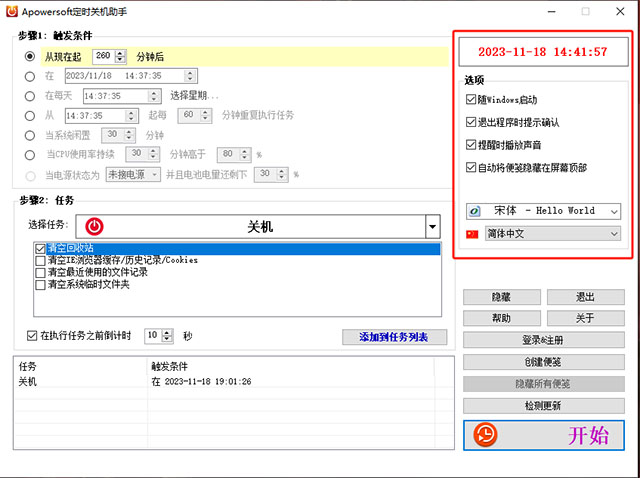Screen dimensions: 640x478
Task: Close the Apowersoft window
Action: (x=620, y=11)
